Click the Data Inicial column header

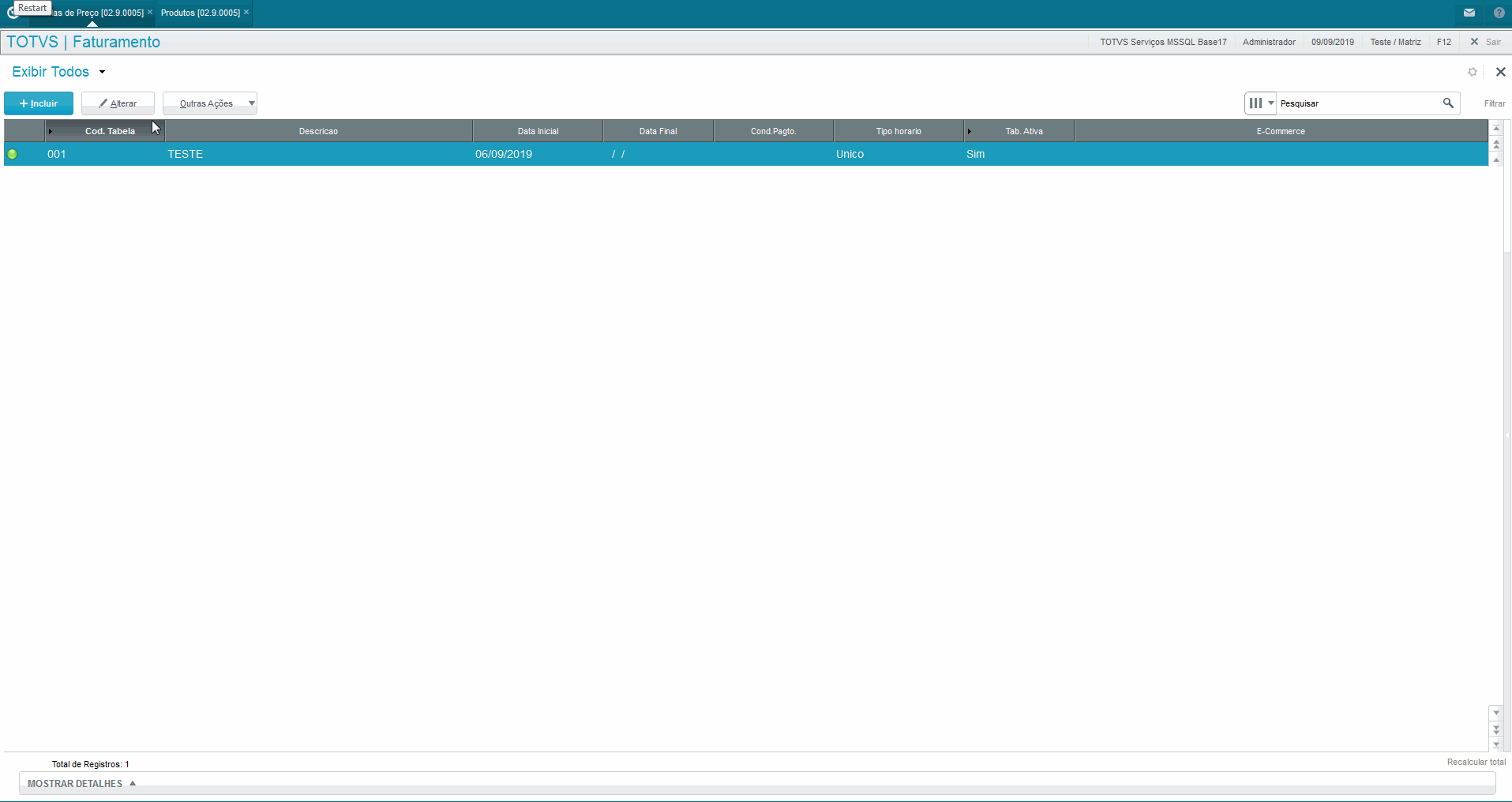pyautogui.click(x=538, y=131)
